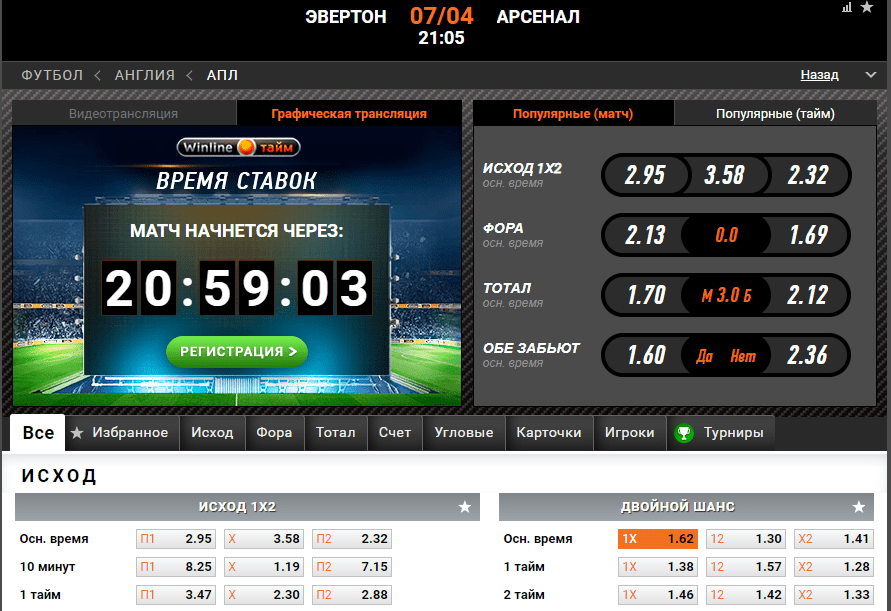Select the Все markets tab
This screenshot has width=891, height=611.
click(x=38, y=433)
